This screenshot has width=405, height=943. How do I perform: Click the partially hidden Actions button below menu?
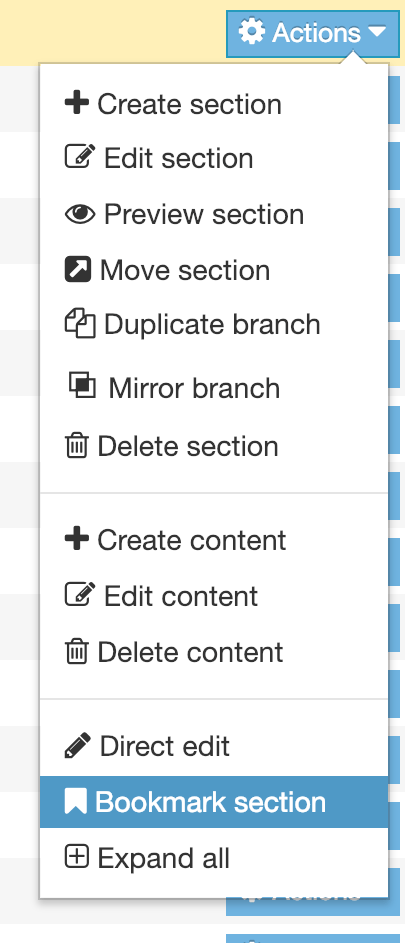click(x=313, y=906)
